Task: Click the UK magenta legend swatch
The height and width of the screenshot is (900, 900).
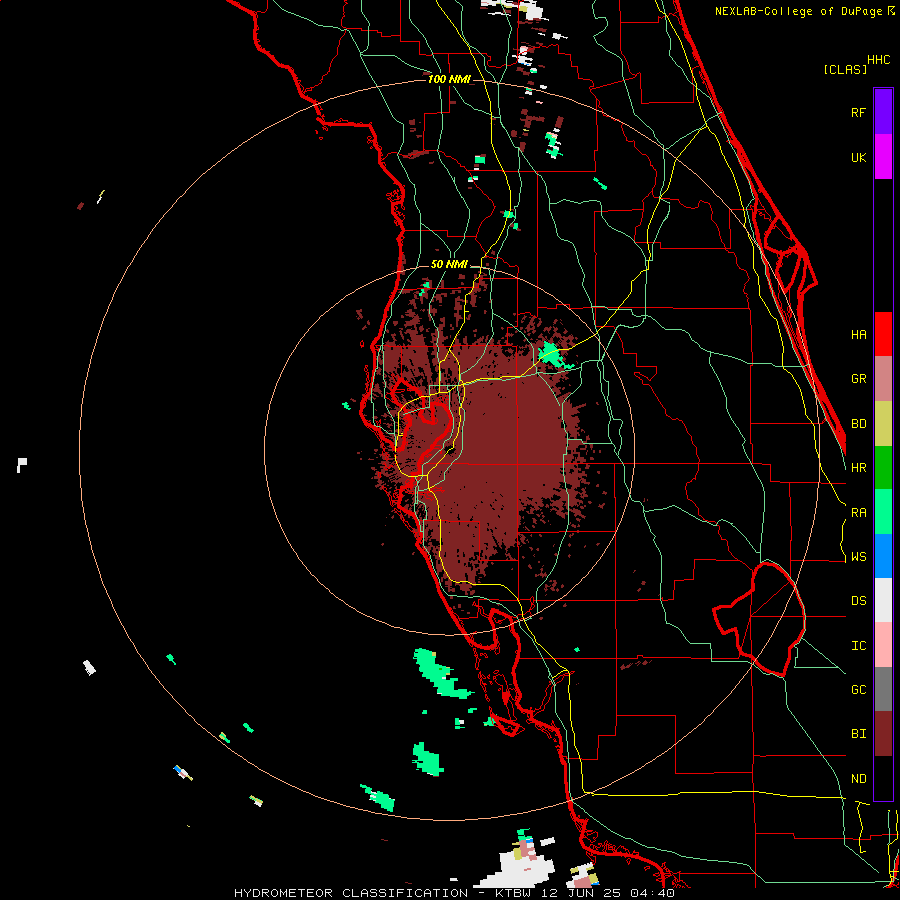Action: tap(883, 156)
